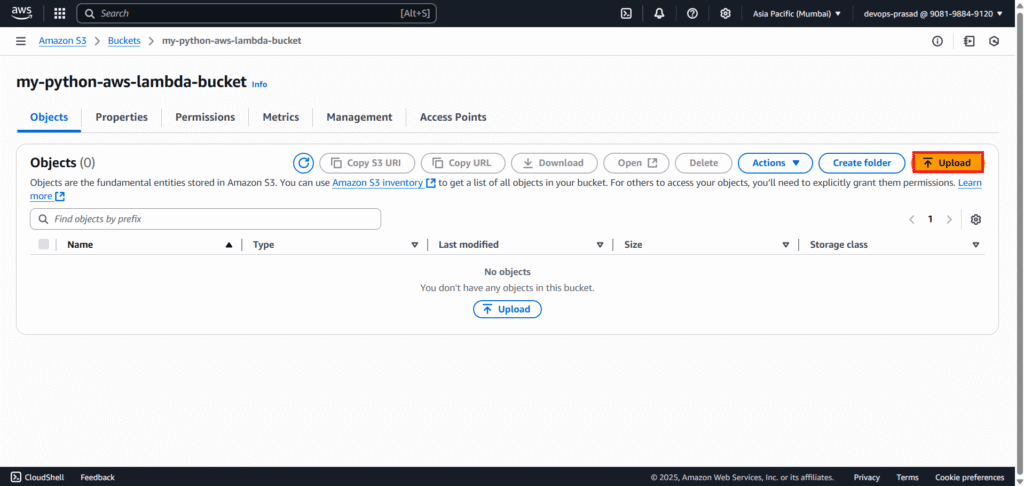
Task: Open the table preferences gear icon
Action: click(976, 219)
